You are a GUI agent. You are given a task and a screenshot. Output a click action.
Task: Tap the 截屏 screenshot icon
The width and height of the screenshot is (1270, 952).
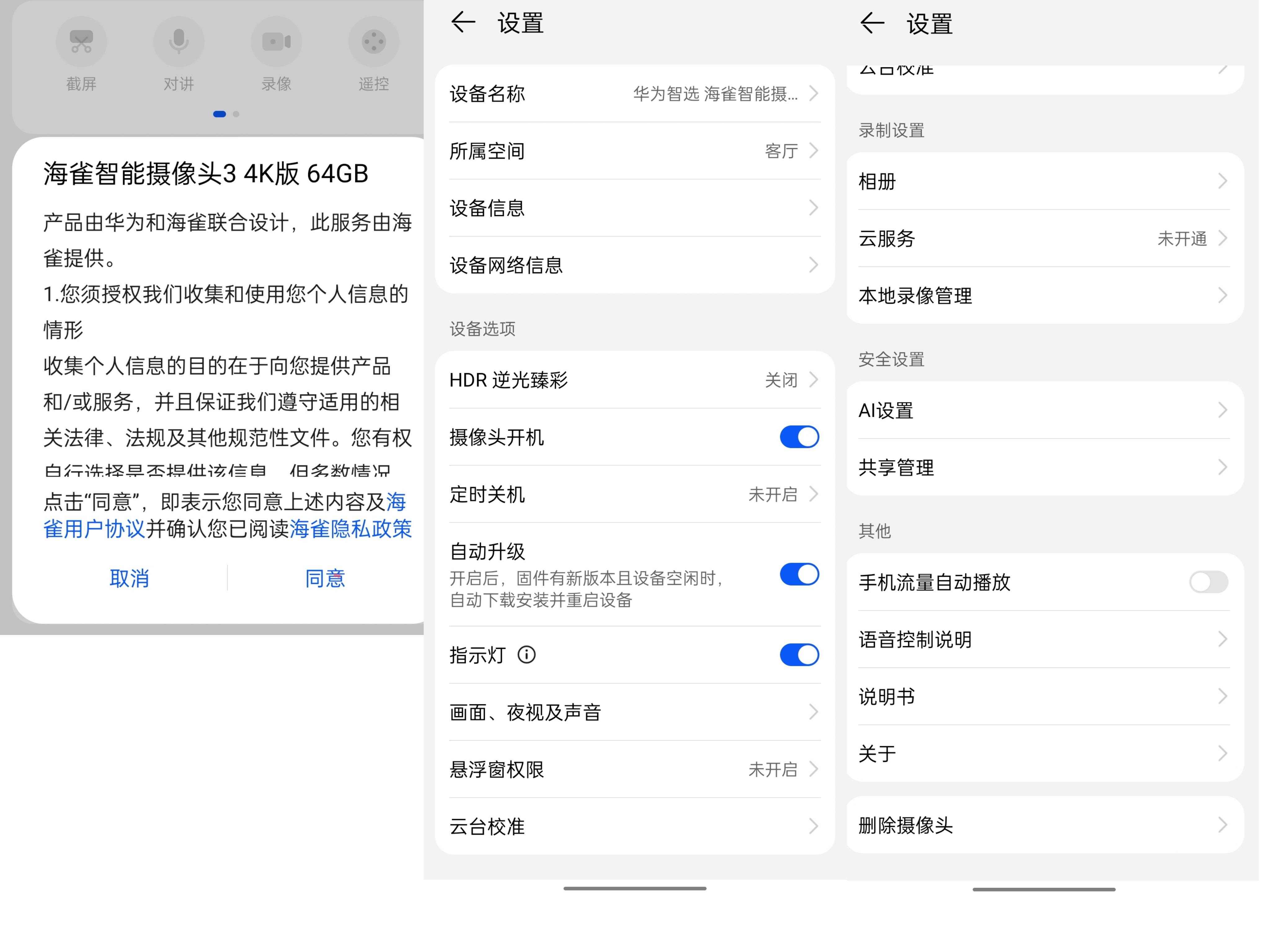point(81,42)
